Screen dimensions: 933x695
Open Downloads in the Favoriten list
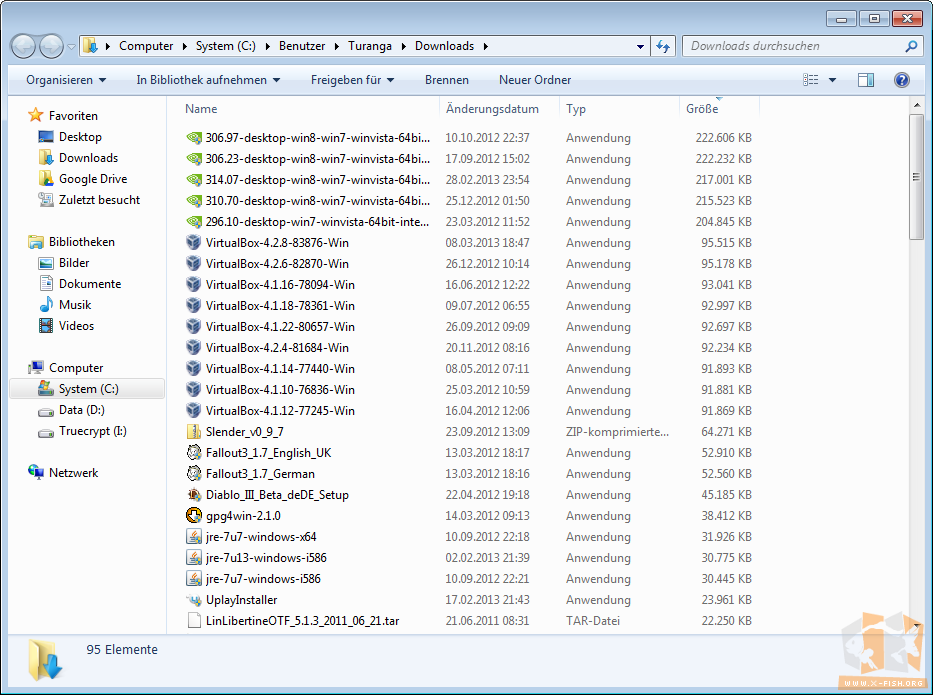click(x=87, y=158)
